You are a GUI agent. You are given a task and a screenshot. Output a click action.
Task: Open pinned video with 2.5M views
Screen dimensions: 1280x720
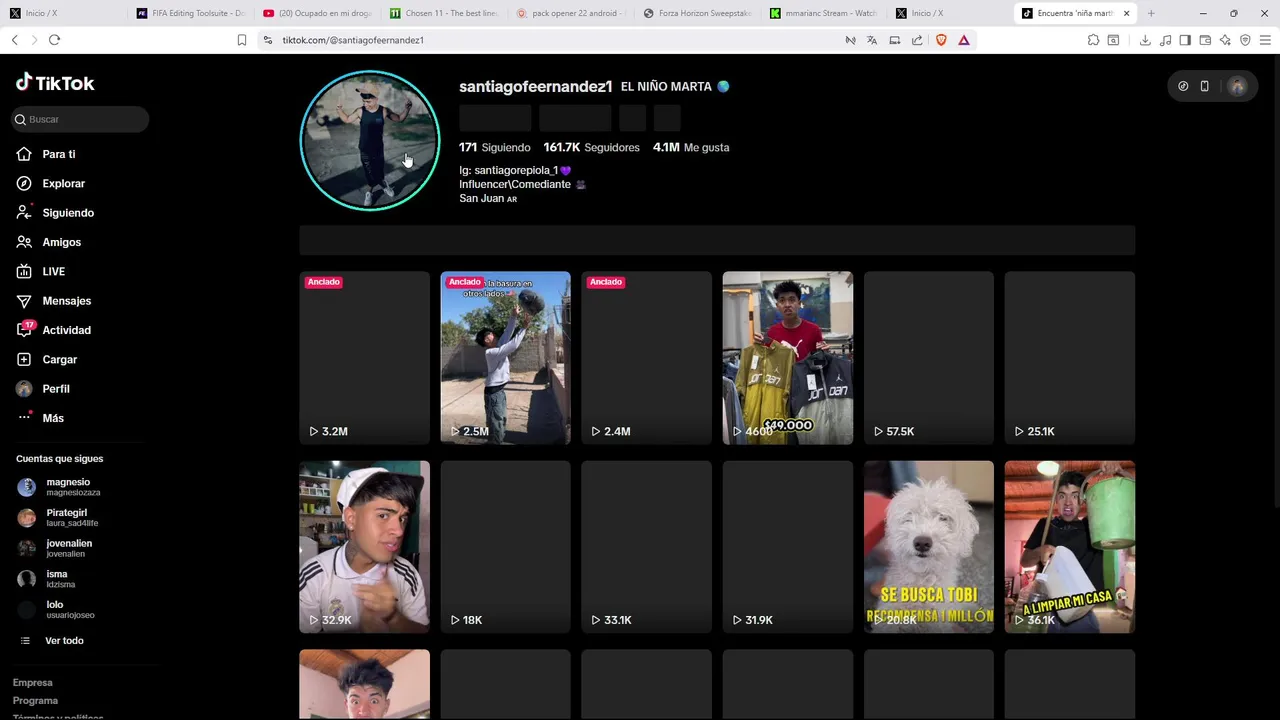[505, 358]
